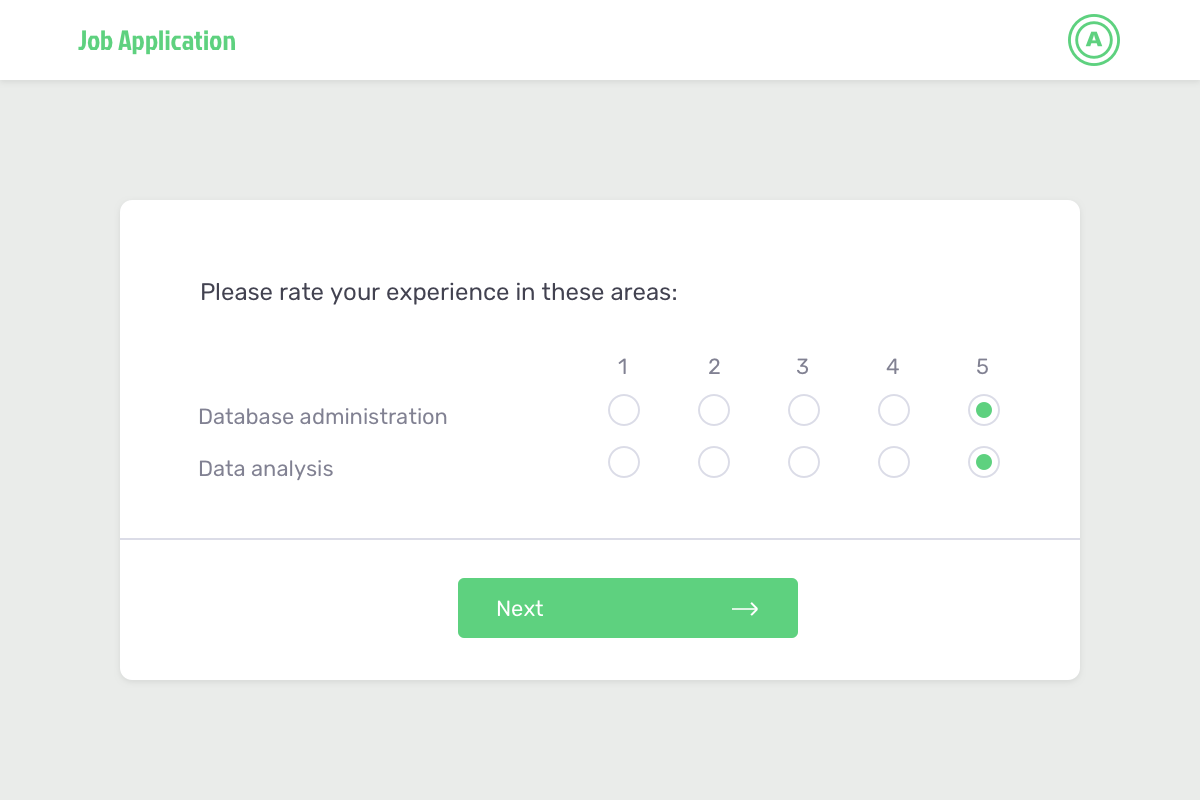Select rating 1 for Data analysis
1200x800 pixels.
[624, 462]
